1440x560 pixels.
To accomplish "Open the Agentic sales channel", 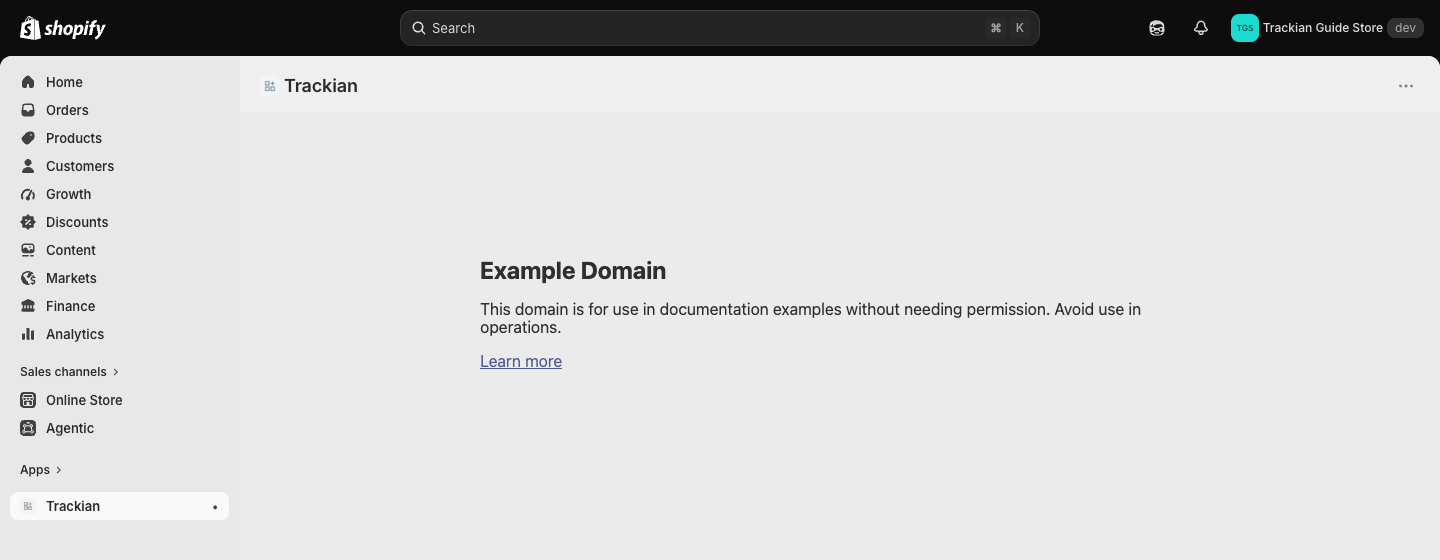I will coord(120,428).
